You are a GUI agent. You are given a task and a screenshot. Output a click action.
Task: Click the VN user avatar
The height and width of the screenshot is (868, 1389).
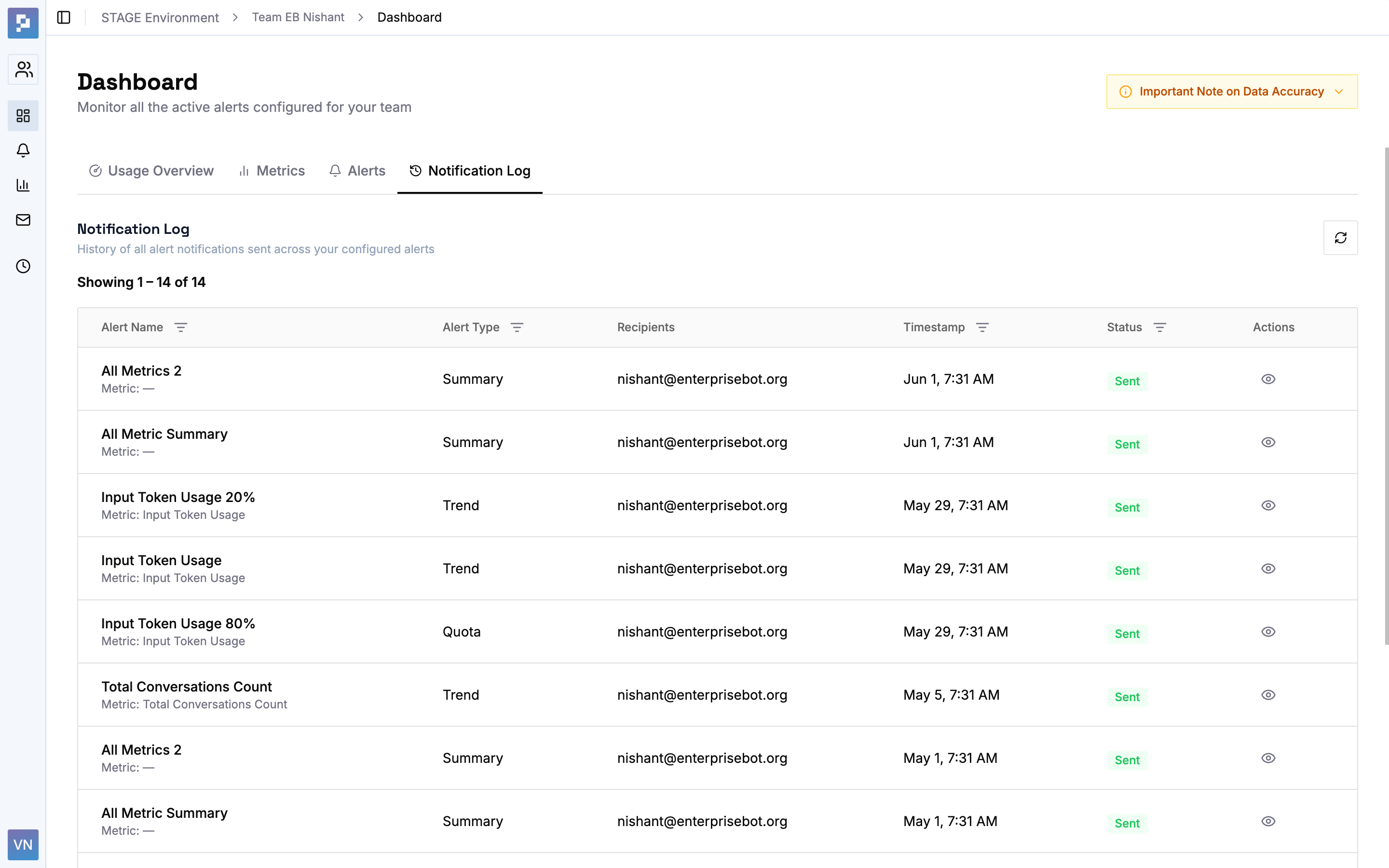click(23, 844)
